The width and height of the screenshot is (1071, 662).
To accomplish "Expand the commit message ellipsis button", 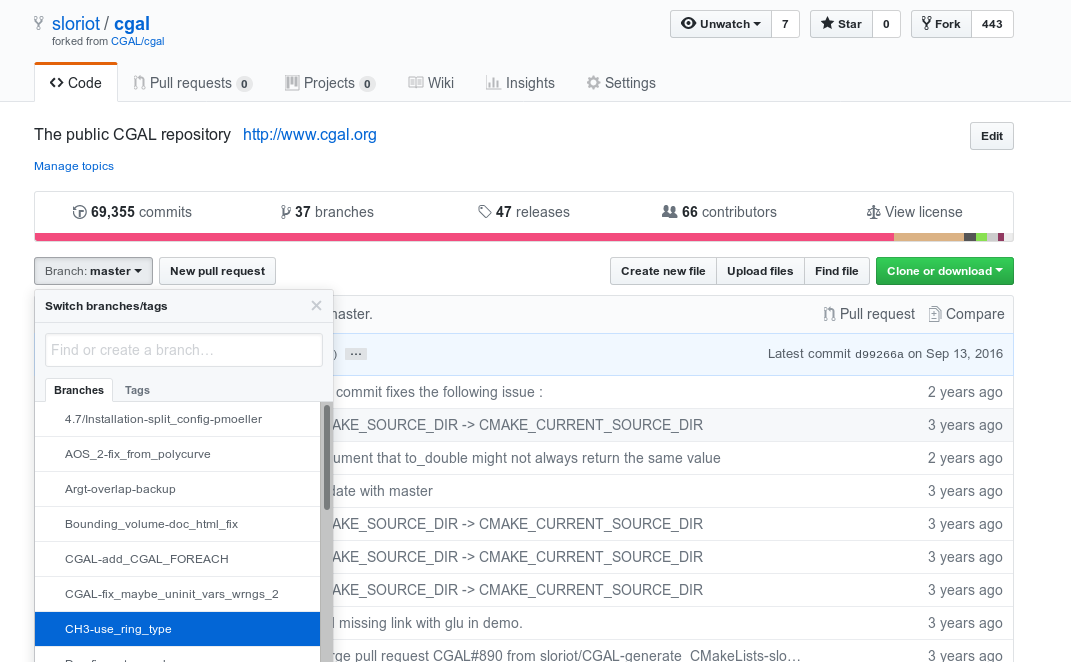I will (356, 354).
